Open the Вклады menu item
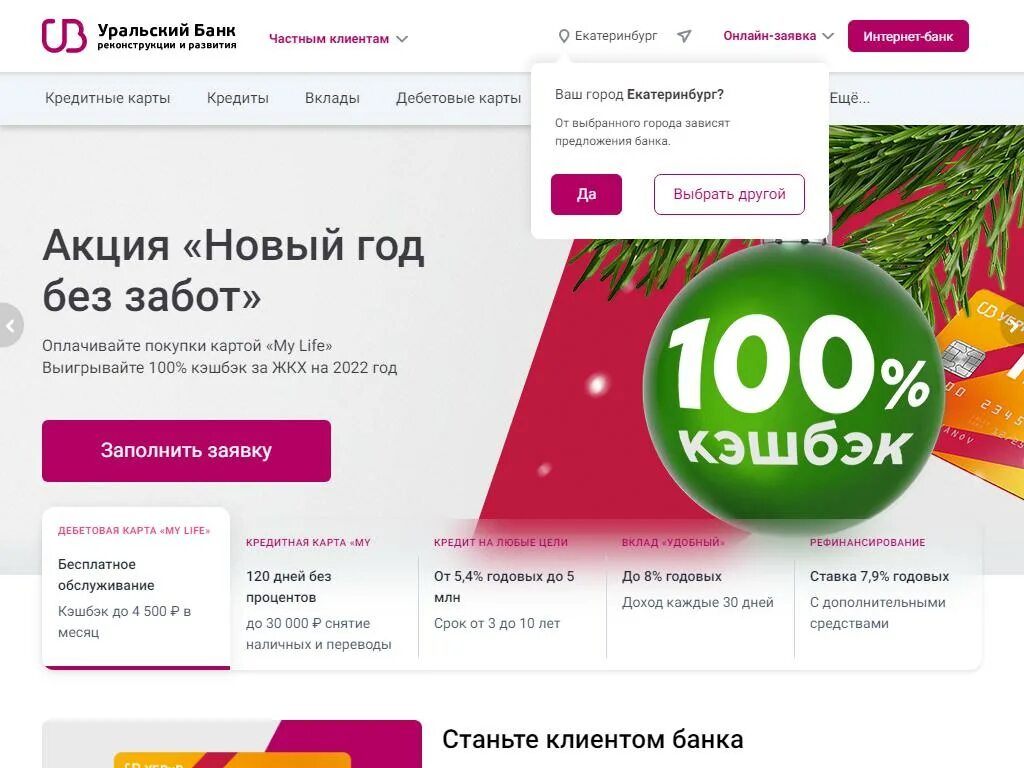 pyautogui.click(x=332, y=98)
